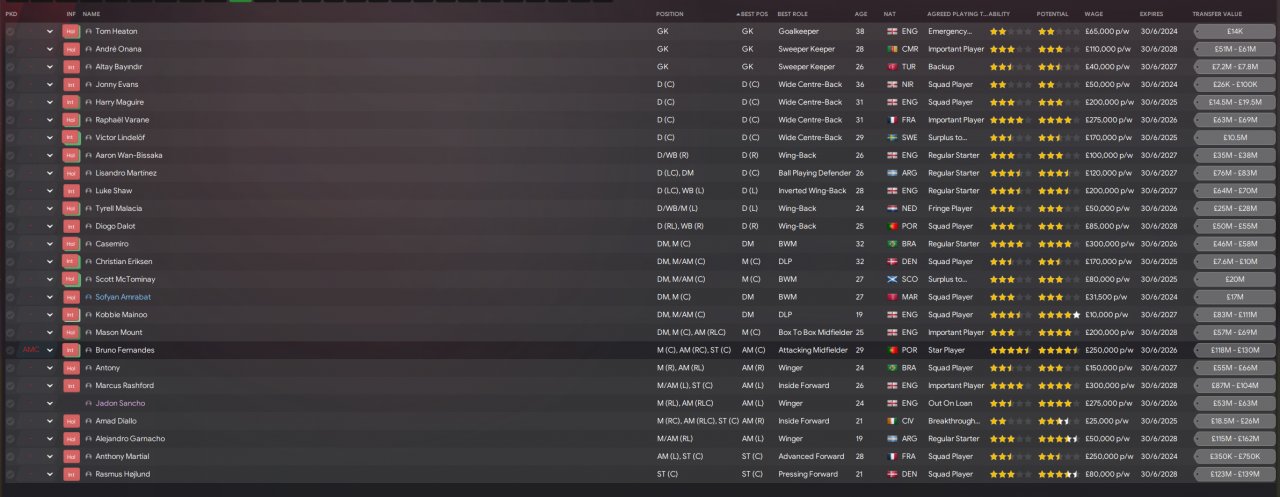
Task: Expand the chevron dropdown for André Onana
Action: click(x=49, y=49)
